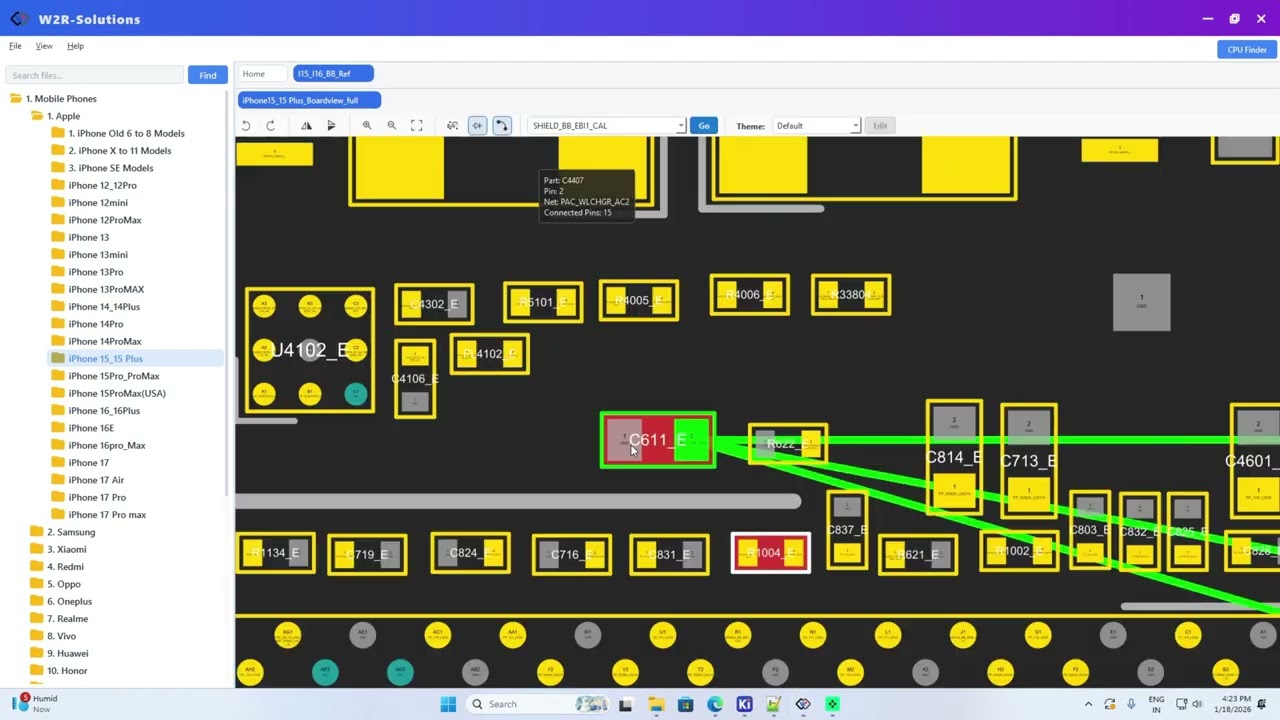This screenshot has height=720, width=1280.
Task: Select the iPhone15_15 Plus_Boardview_full tab
Action: 309,100
